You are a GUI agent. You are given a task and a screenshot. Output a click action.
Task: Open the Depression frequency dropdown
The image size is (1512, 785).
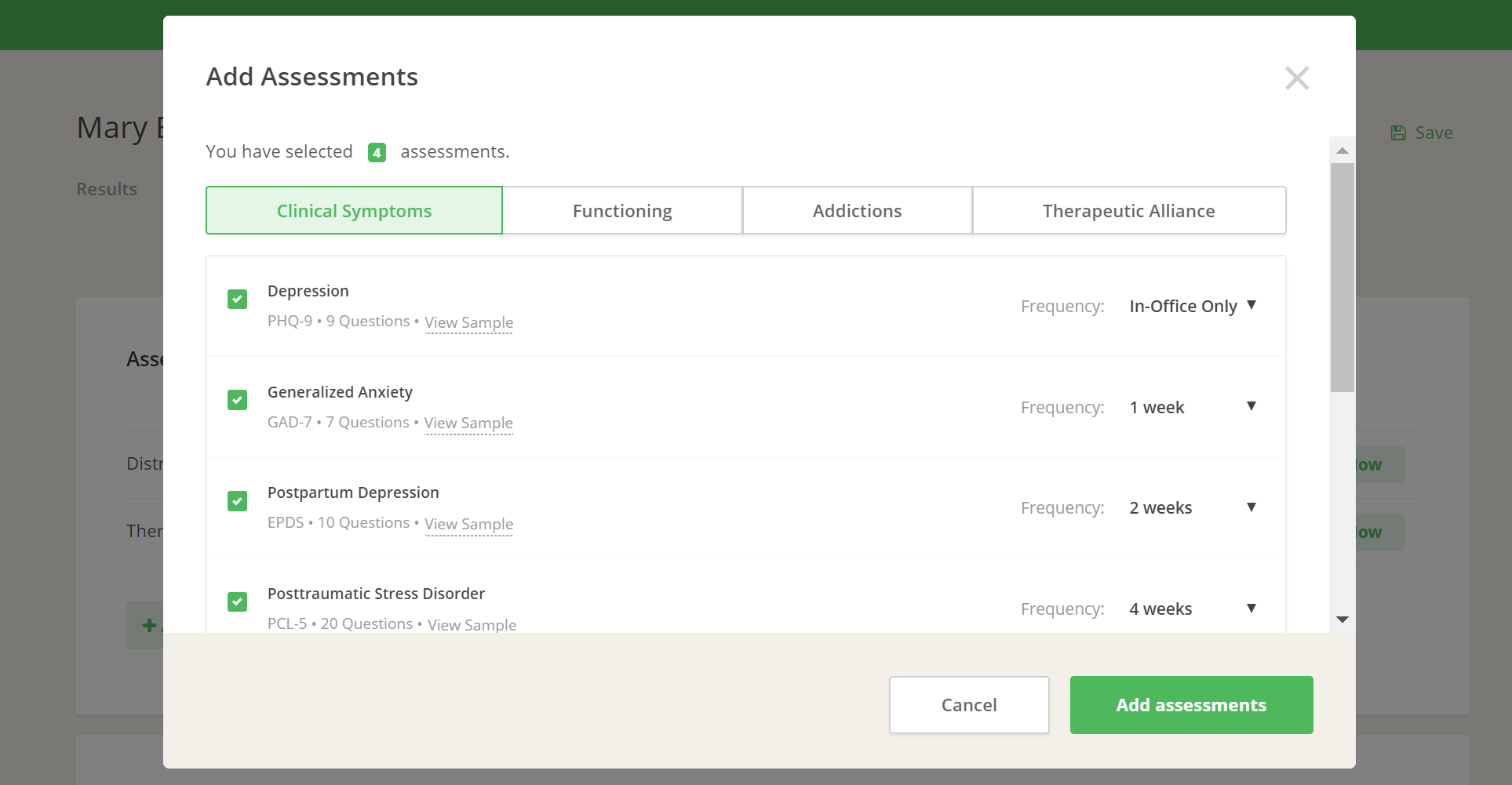(x=1193, y=306)
